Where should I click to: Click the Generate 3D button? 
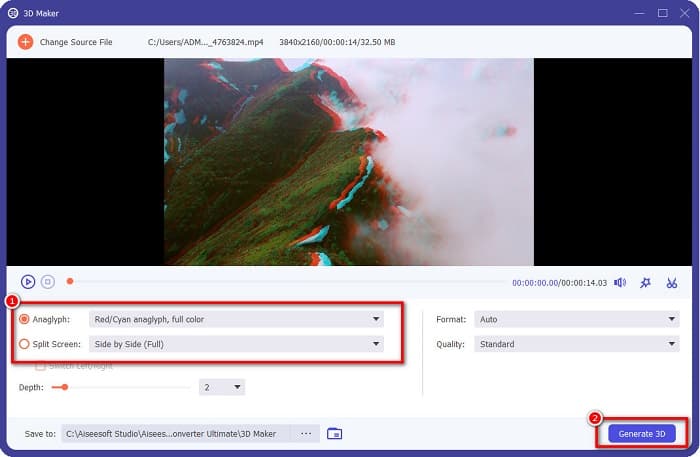(x=642, y=433)
